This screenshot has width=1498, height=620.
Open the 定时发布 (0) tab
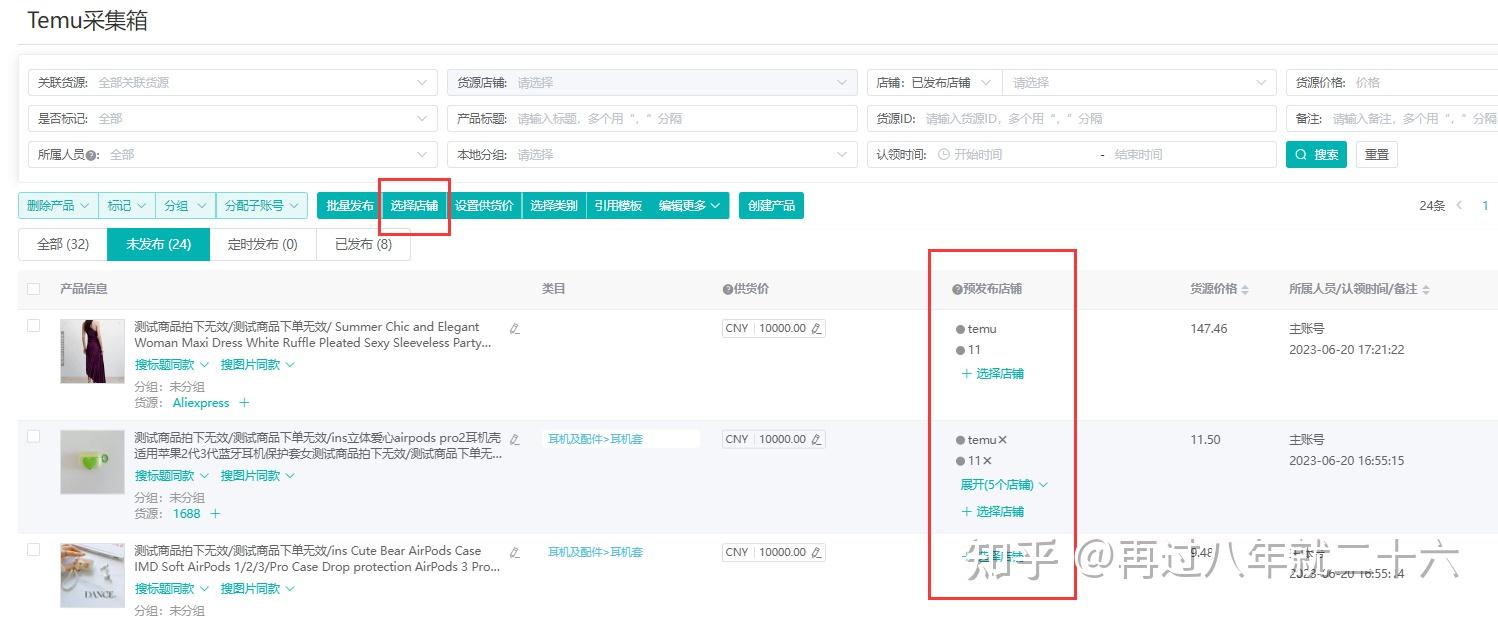tap(262, 243)
